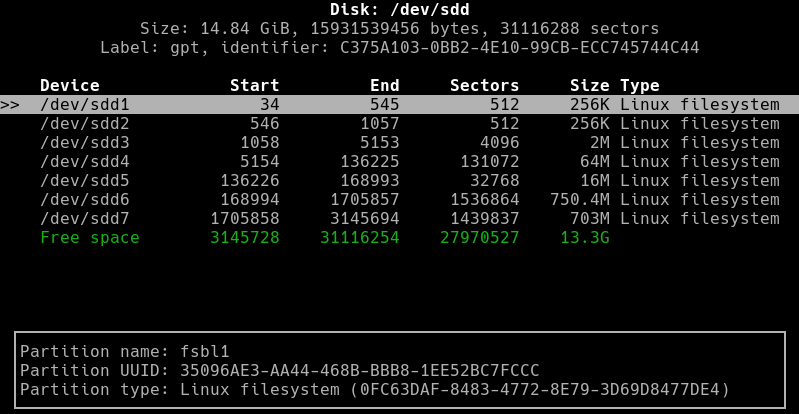Screen dimensions: 799x414
Task: Click start sector 1058 of sdd3
Action: click(259, 143)
